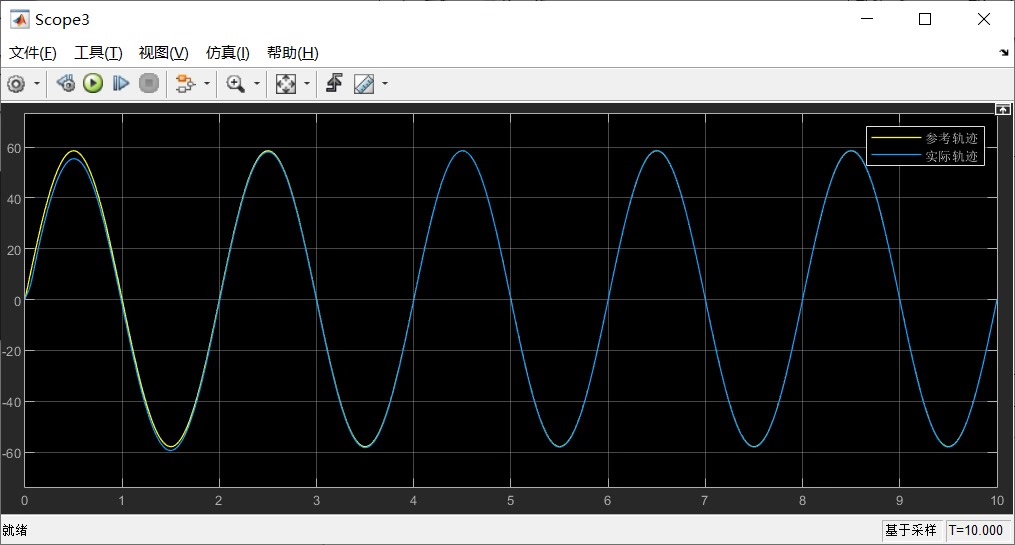The width and height of the screenshot is (1015, 545).
Task: Click the 就绪 status text
Action: [15, 531]
